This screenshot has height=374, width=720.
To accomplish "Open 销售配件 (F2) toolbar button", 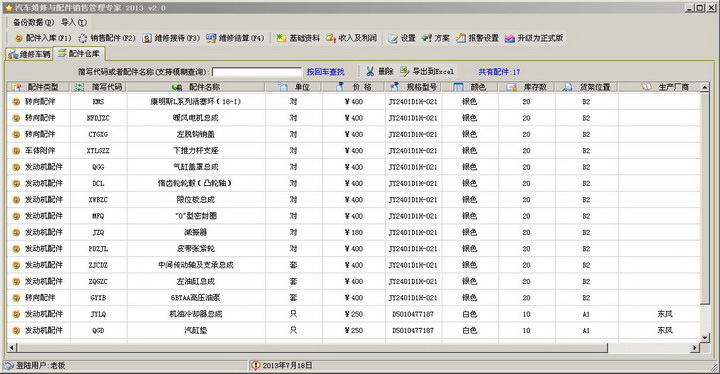I will tap(107, 38).
